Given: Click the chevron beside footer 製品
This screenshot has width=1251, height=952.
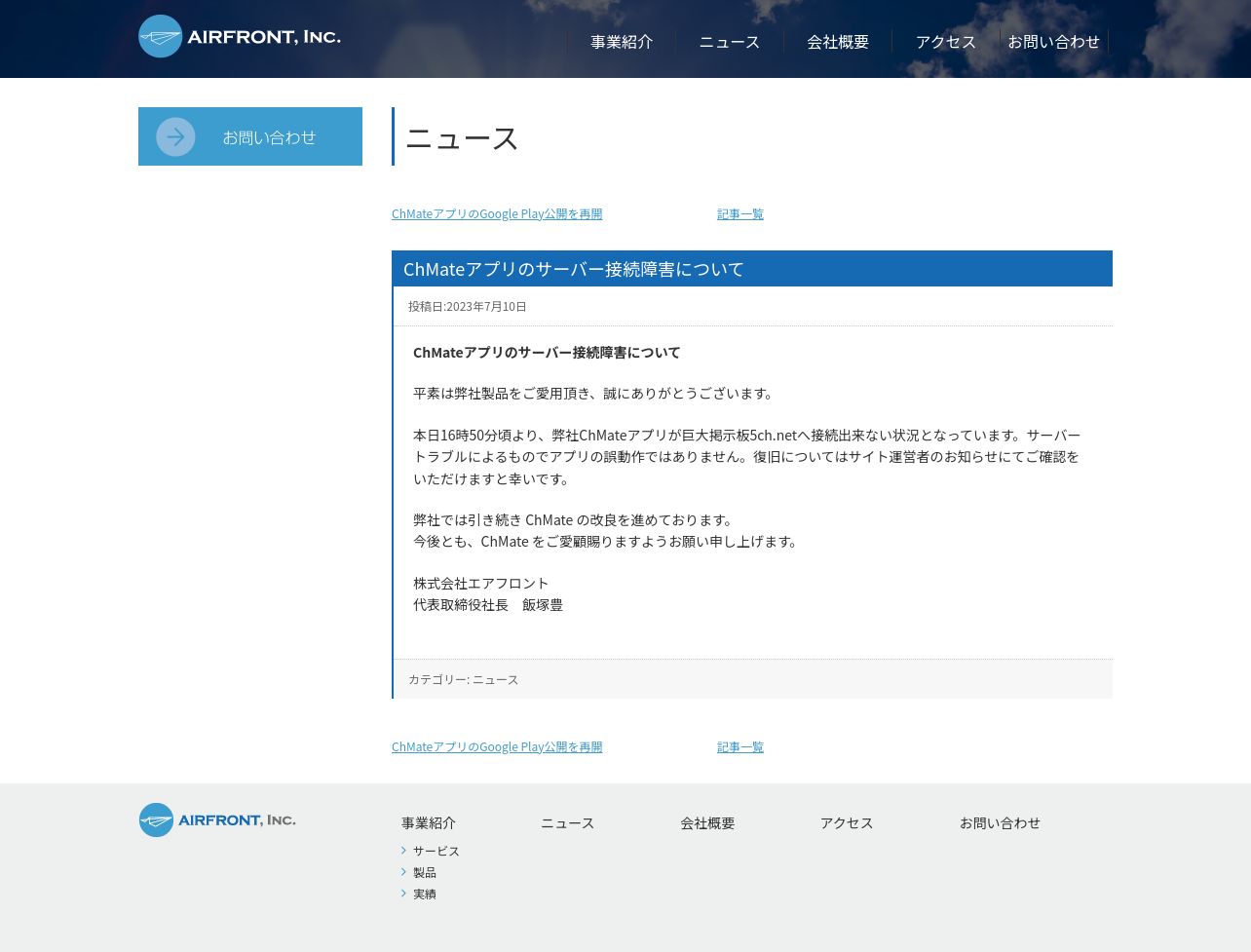Looking at the screenshot, I should pos(403,872).
